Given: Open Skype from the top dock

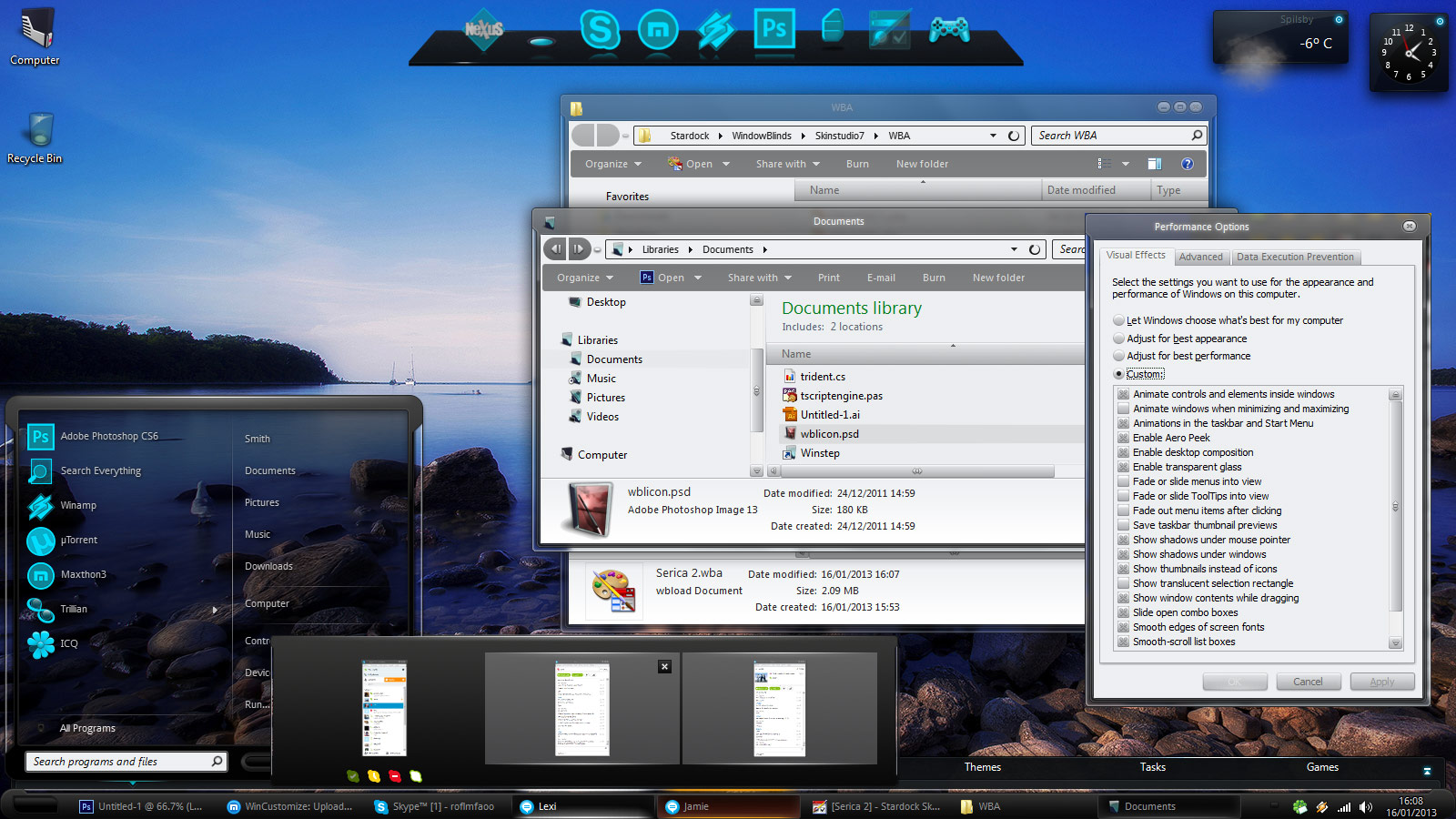Looking at the screenshot, I should [600, 29].
